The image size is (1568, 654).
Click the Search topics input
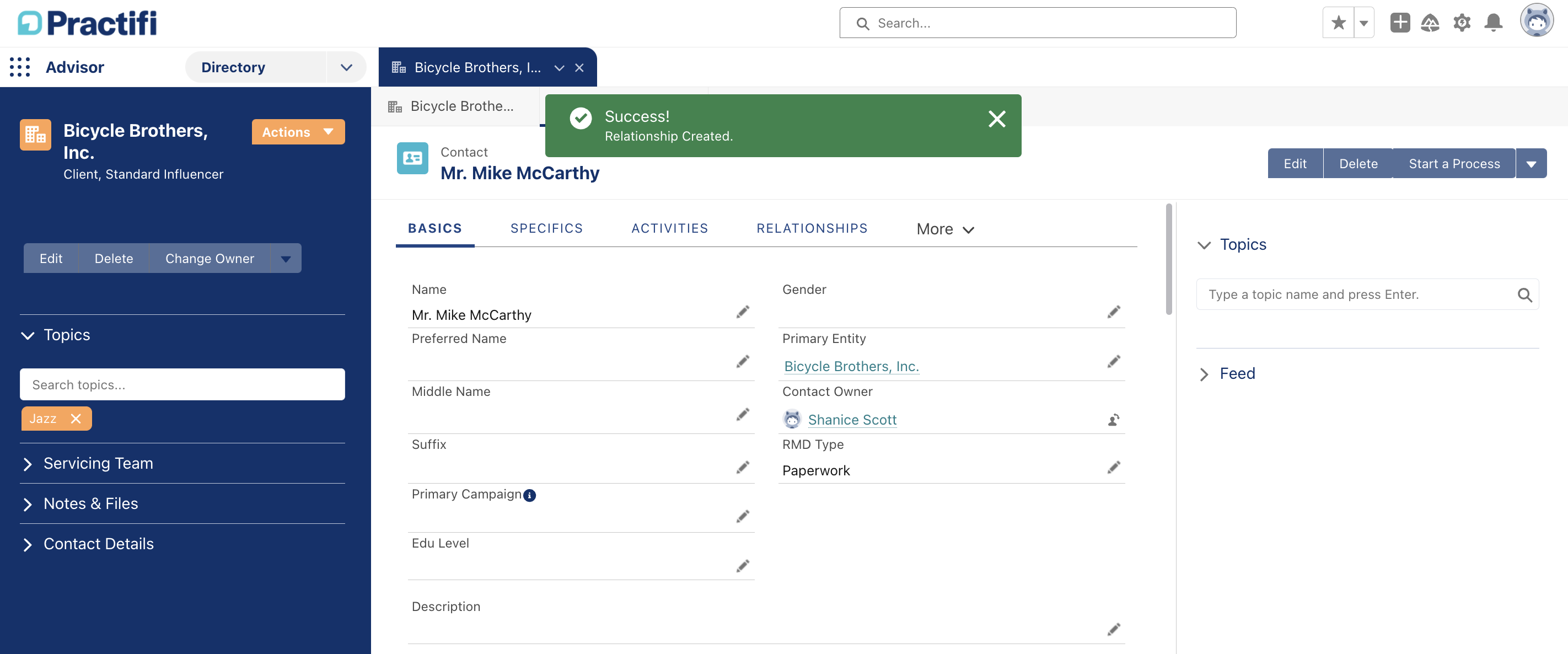pyautogui.click(x=182, y=385)
